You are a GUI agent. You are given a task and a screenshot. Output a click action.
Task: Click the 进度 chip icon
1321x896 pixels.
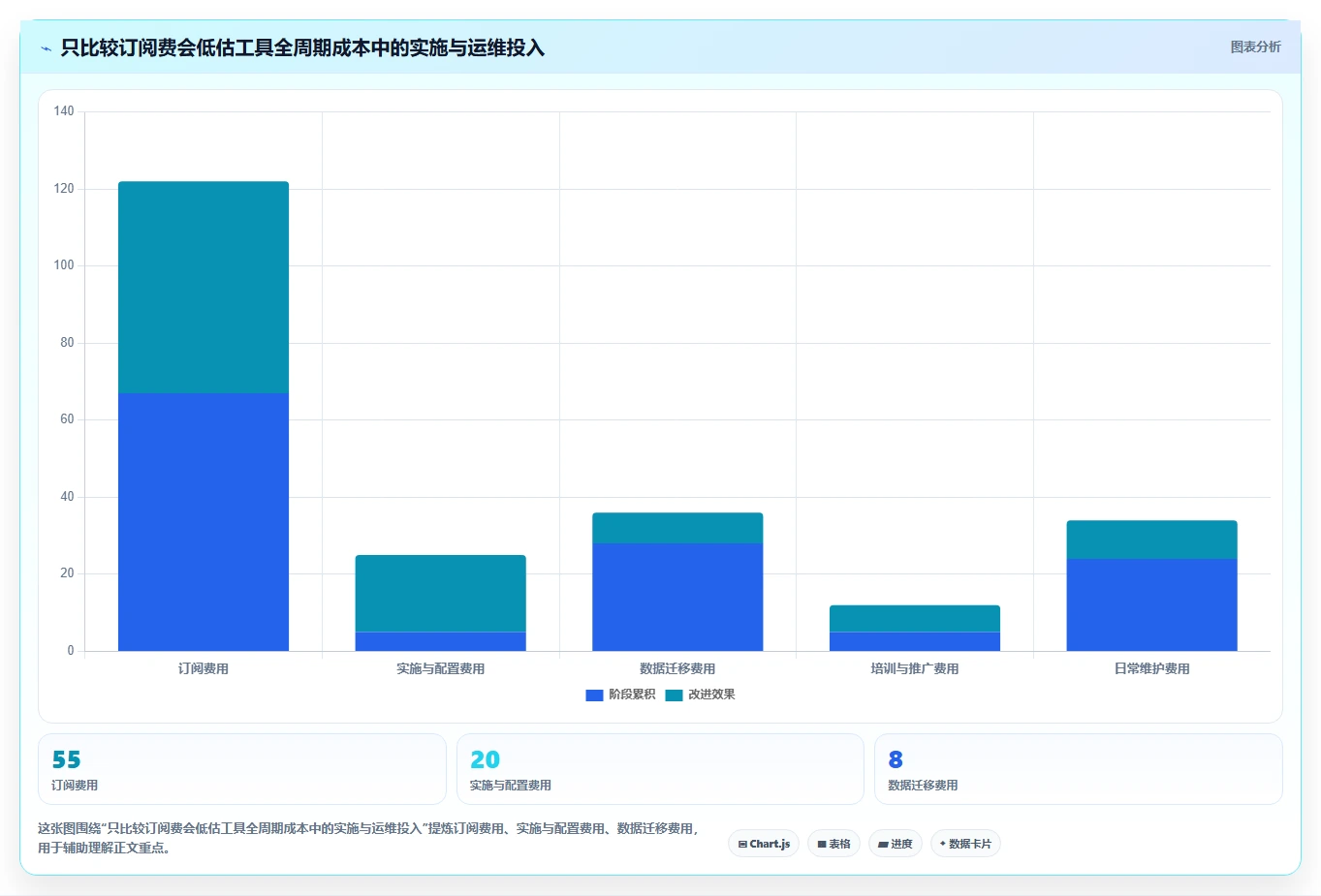(x=883, y=844)
